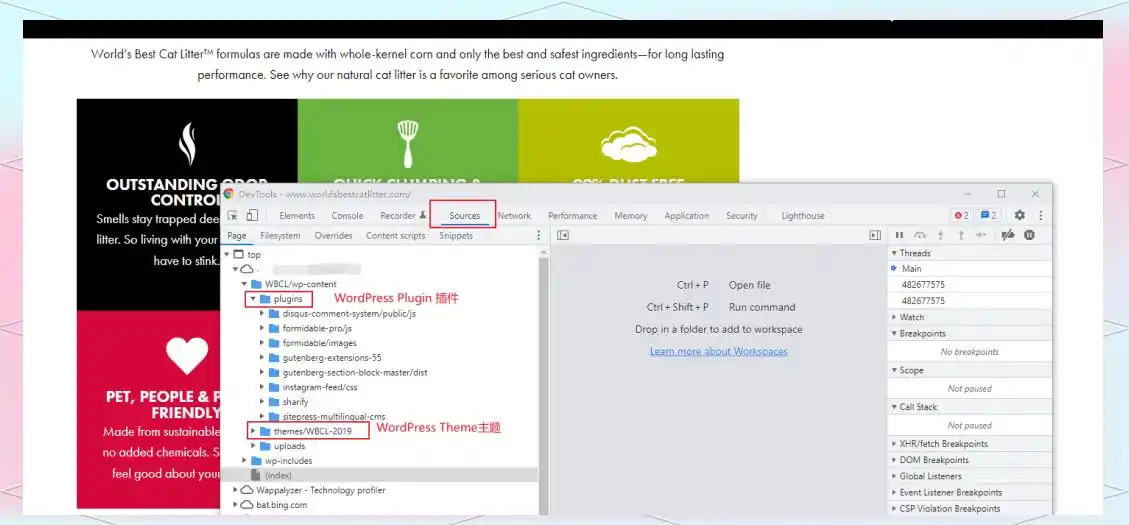The height and width of the screenshot is (525, 1129).
Task: Expand the formidable-pro/js folder
Action: coord(262,328)
